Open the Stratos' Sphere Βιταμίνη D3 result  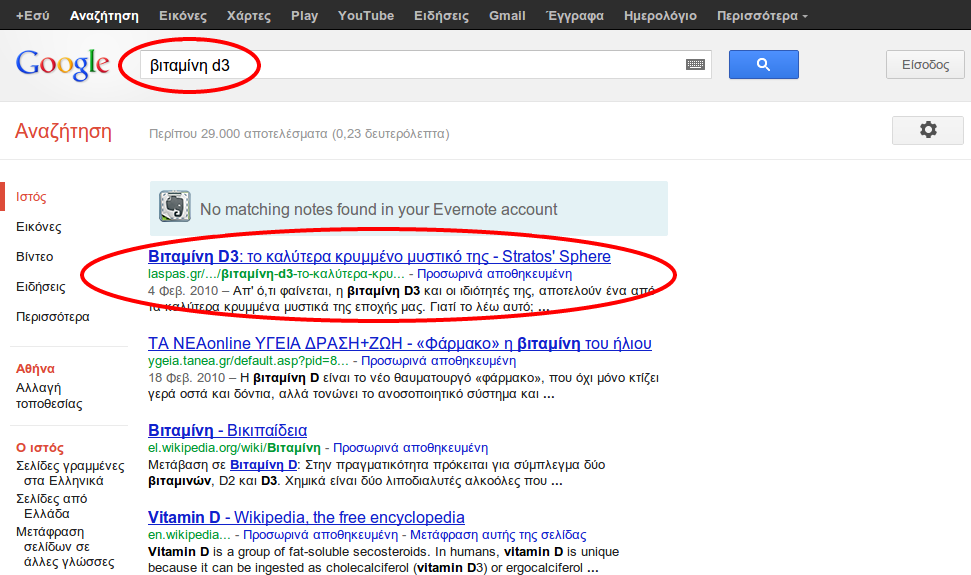(379, 256)
